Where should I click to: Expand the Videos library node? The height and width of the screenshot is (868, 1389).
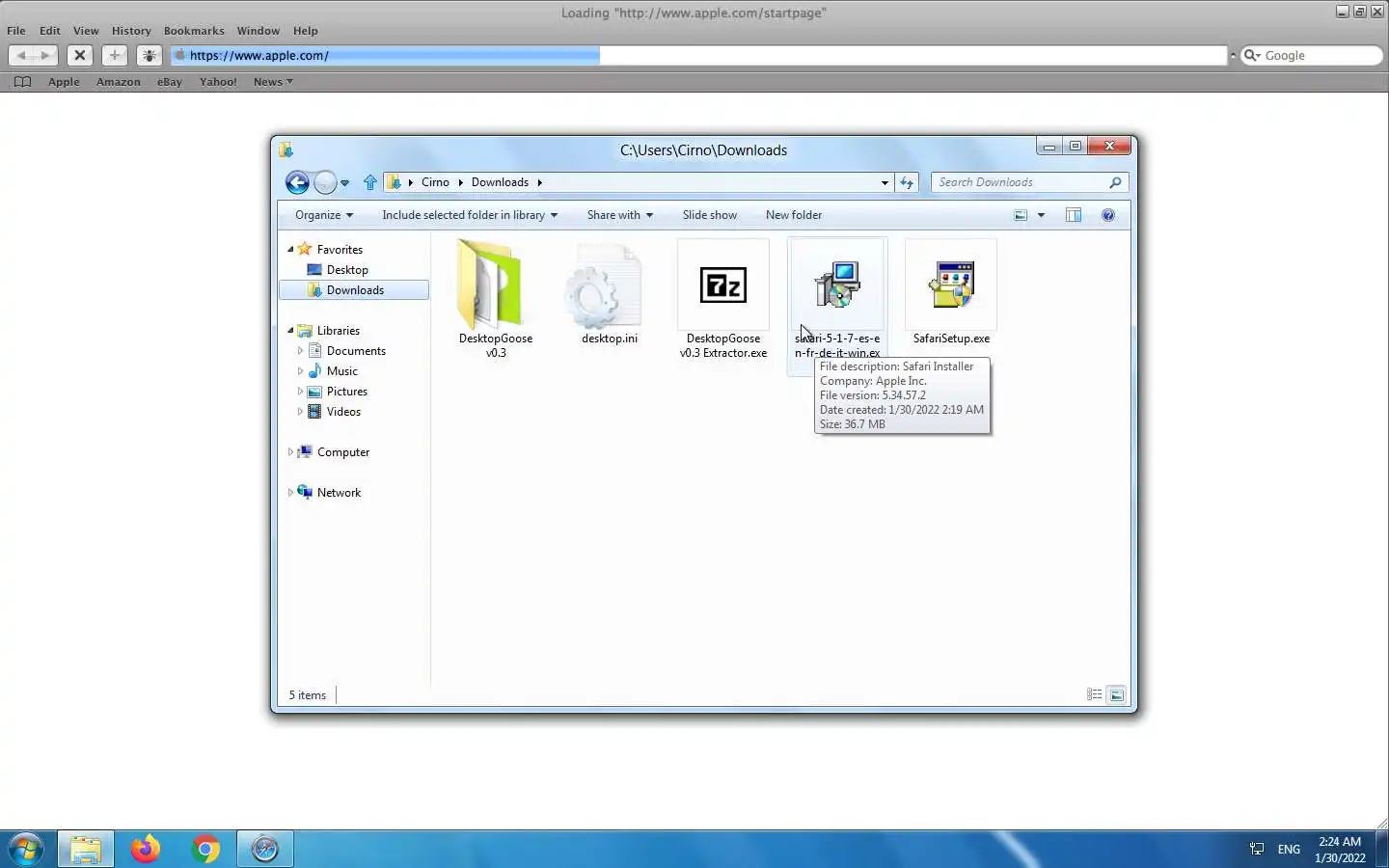click(x=300, y=412)
